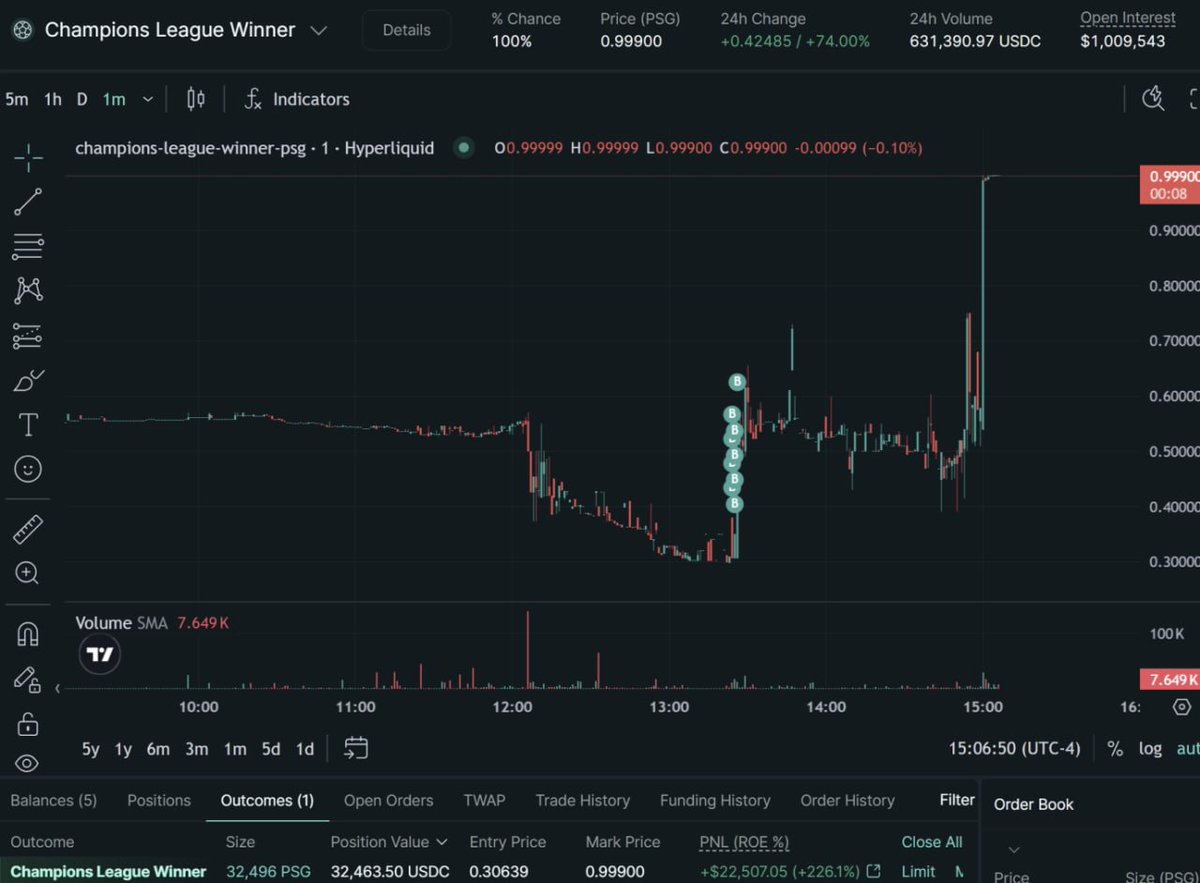Click the Limit close link

(x=918, y=871)
